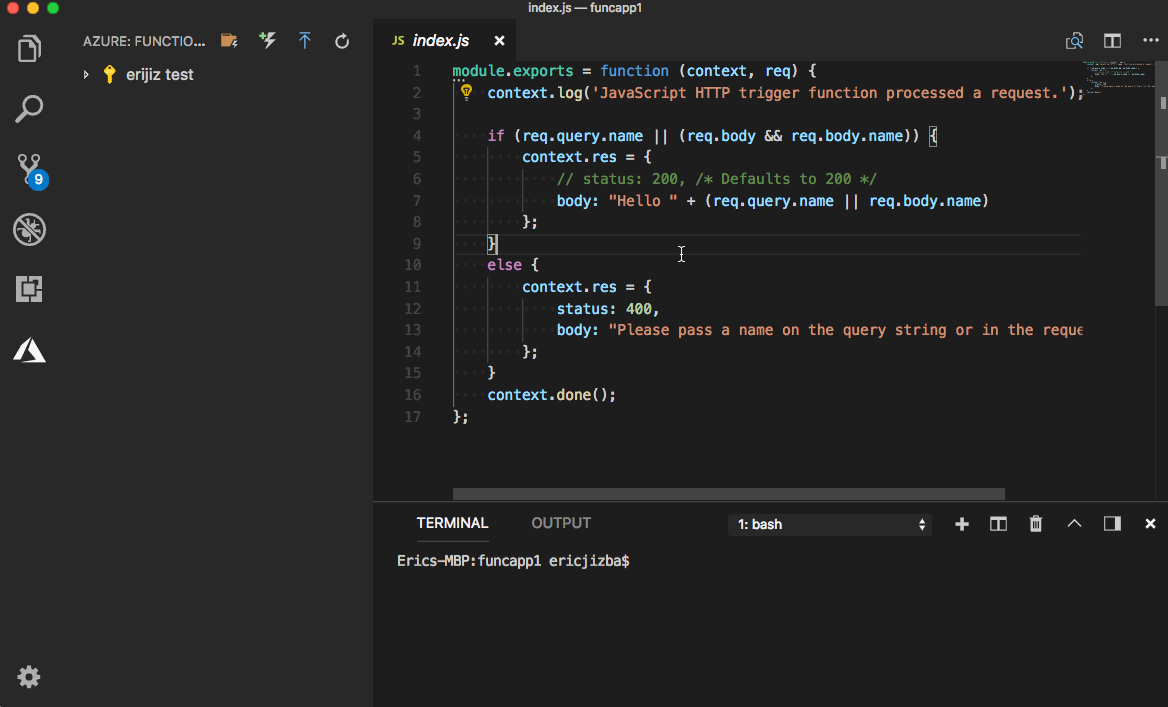Open the Debug view
The width and height of the screenshot is (1168, 707).
(29, 229)
